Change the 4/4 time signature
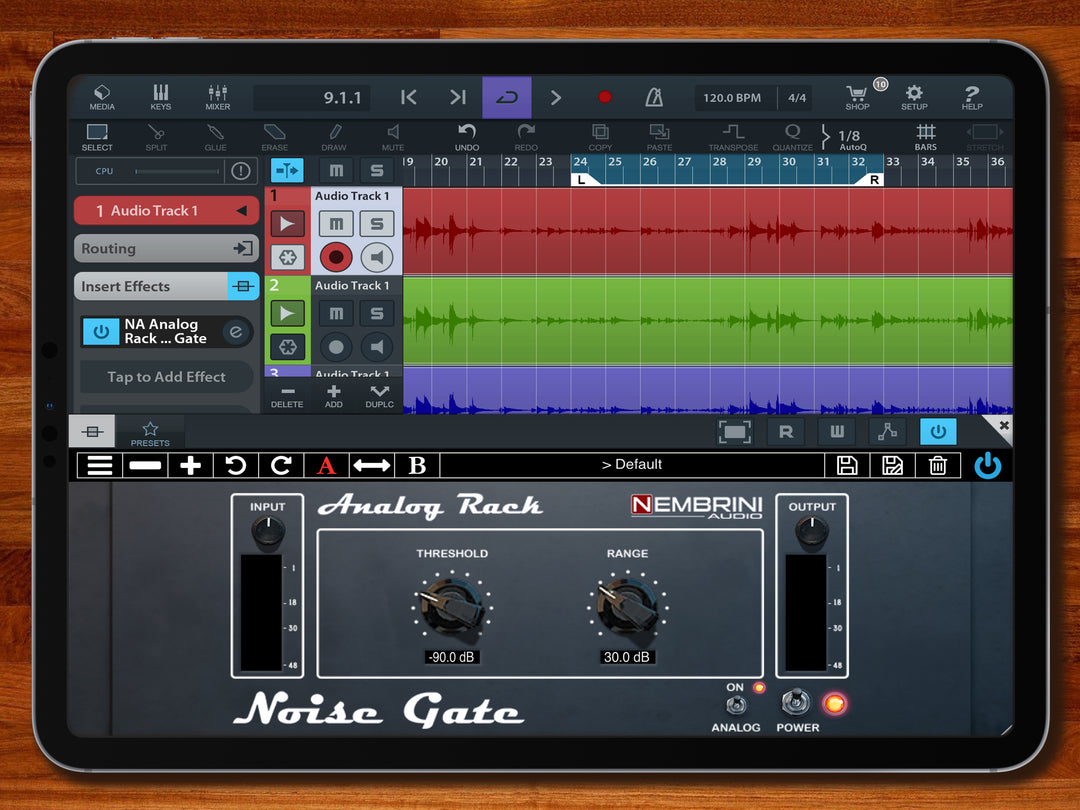 pos(797,98)
